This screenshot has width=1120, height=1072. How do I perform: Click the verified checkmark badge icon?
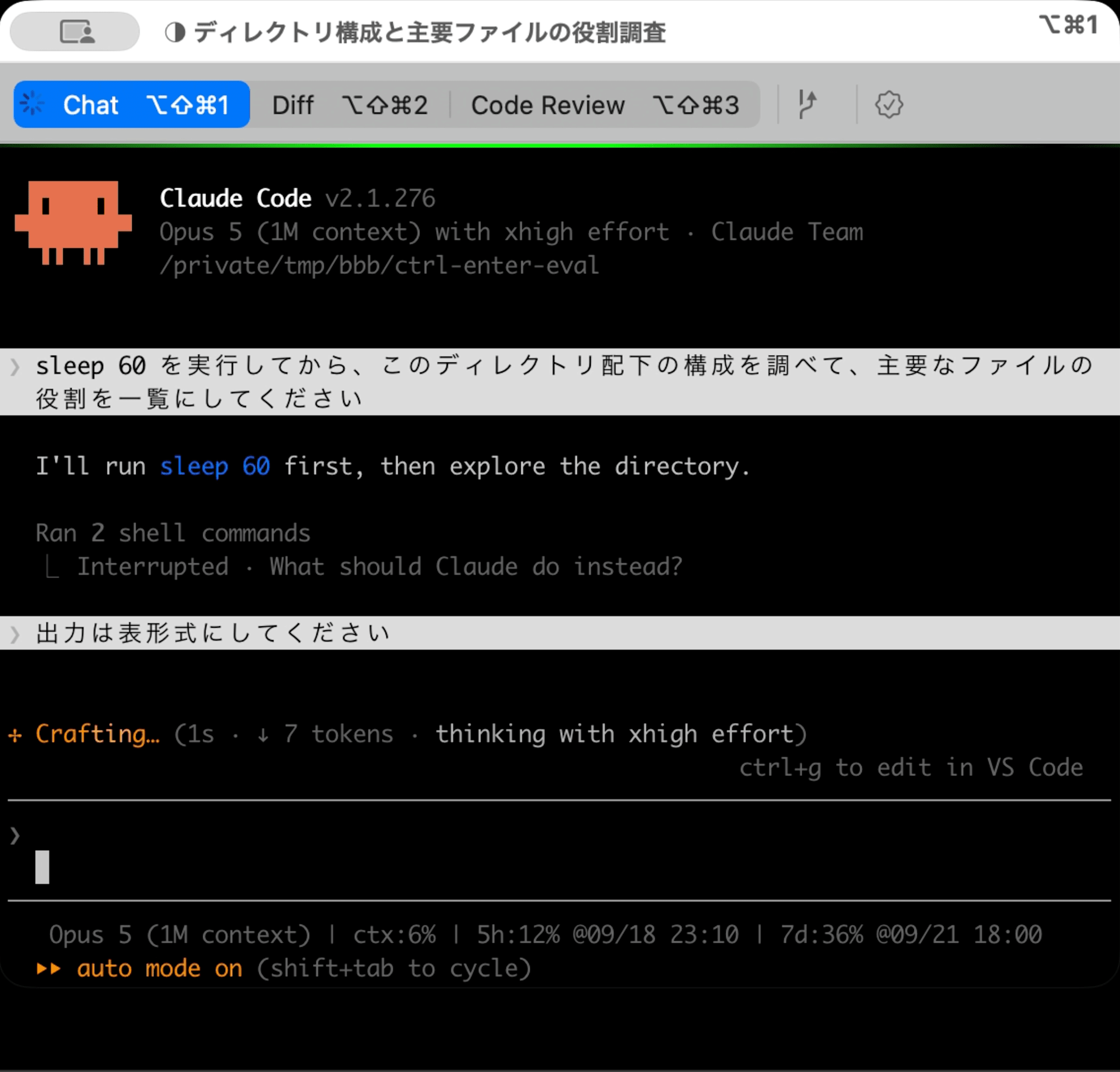(x=889, y=105)
